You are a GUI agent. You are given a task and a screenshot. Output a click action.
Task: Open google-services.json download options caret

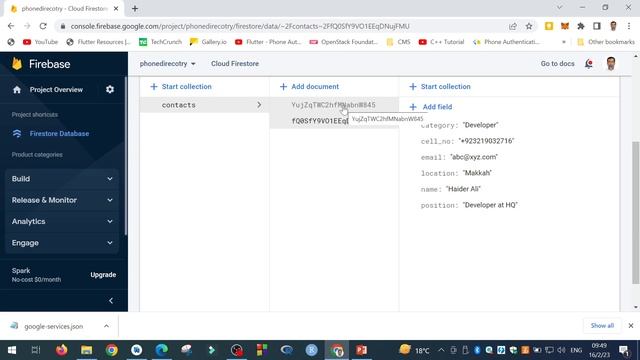click(x=106, y=326)
